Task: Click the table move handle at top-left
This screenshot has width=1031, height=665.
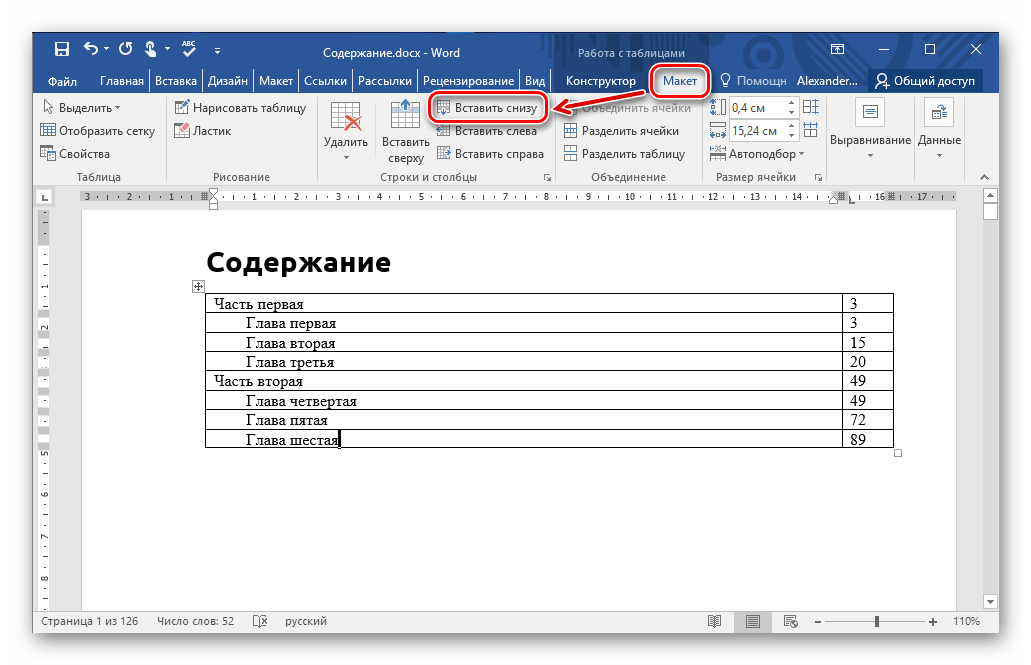Action: [198, 287]
